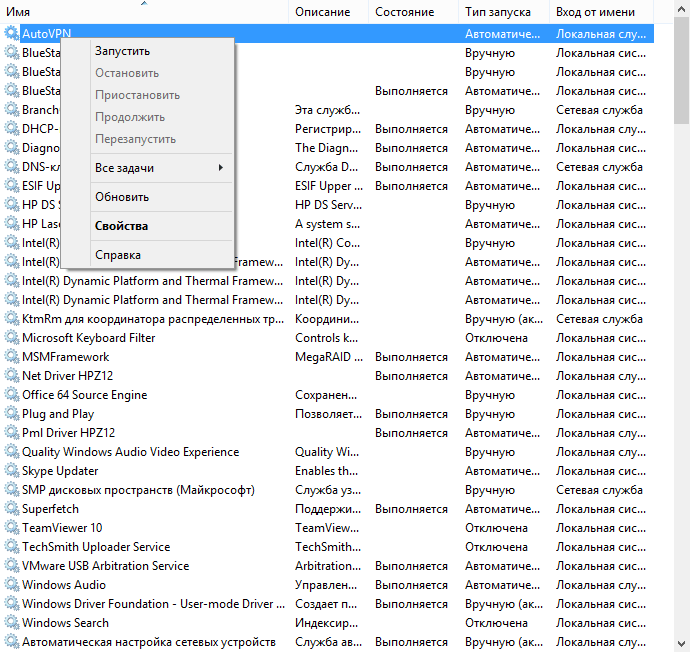Click the gear icon of AutoVPN service
The width and height of the screenshot is (690, 652).
tap(11, 33)
